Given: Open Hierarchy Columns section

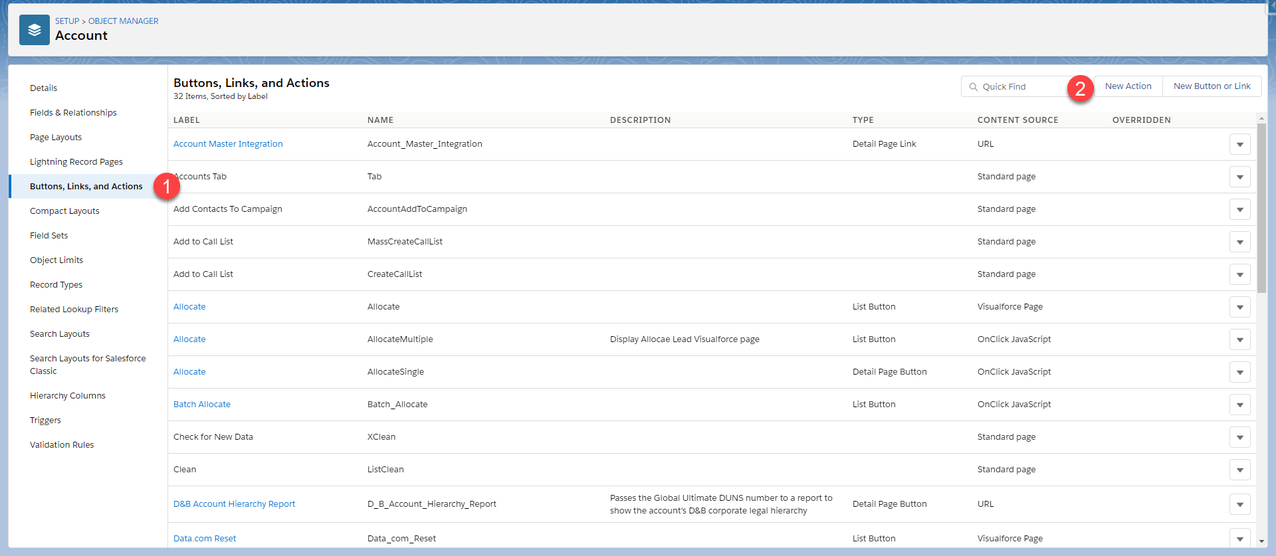Looking at the screenshot, I should (x=68, y=396).
